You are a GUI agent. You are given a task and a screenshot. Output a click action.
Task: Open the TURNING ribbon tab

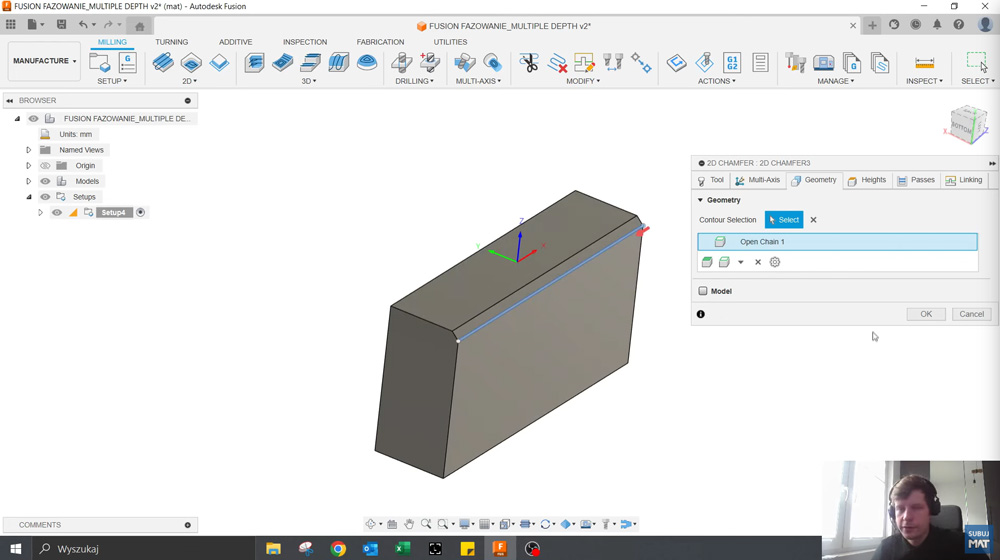pos(171,42)
